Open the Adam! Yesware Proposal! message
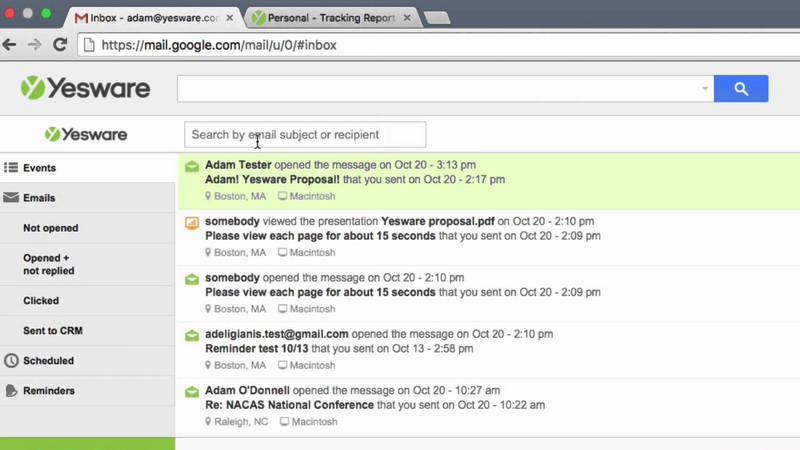 click(x=272, y=180)
